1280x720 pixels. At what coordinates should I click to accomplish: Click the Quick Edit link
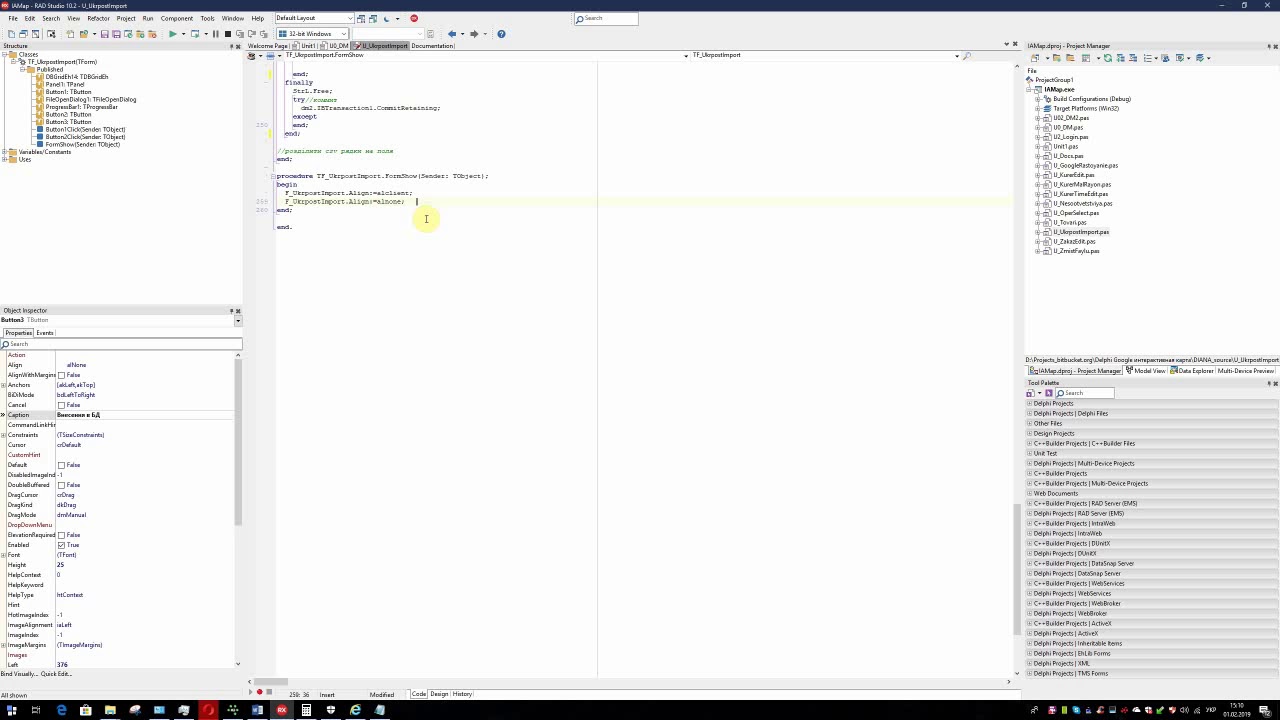click(x=57, y=674)
